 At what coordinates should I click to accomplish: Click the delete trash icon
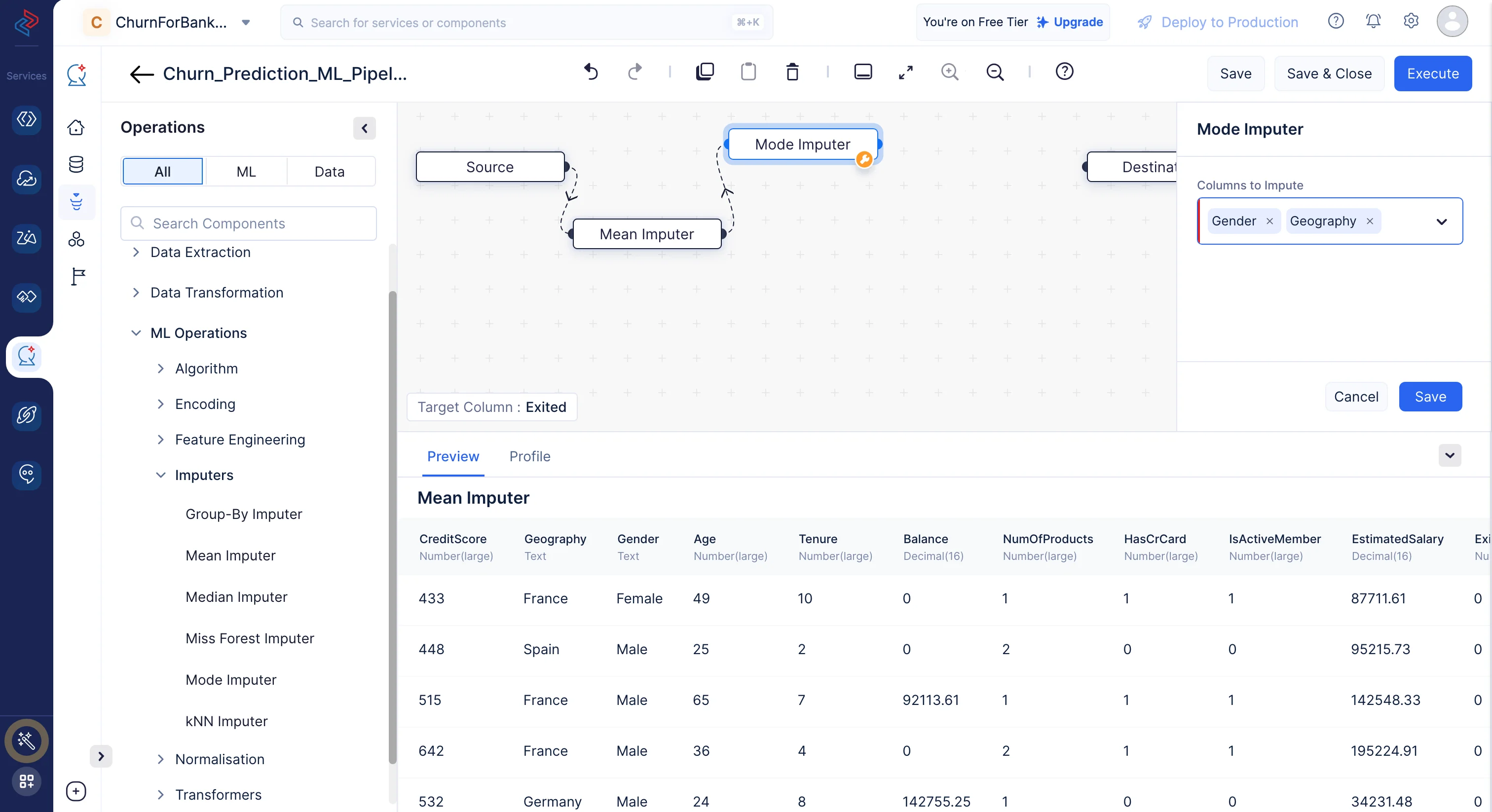[792, 72]
